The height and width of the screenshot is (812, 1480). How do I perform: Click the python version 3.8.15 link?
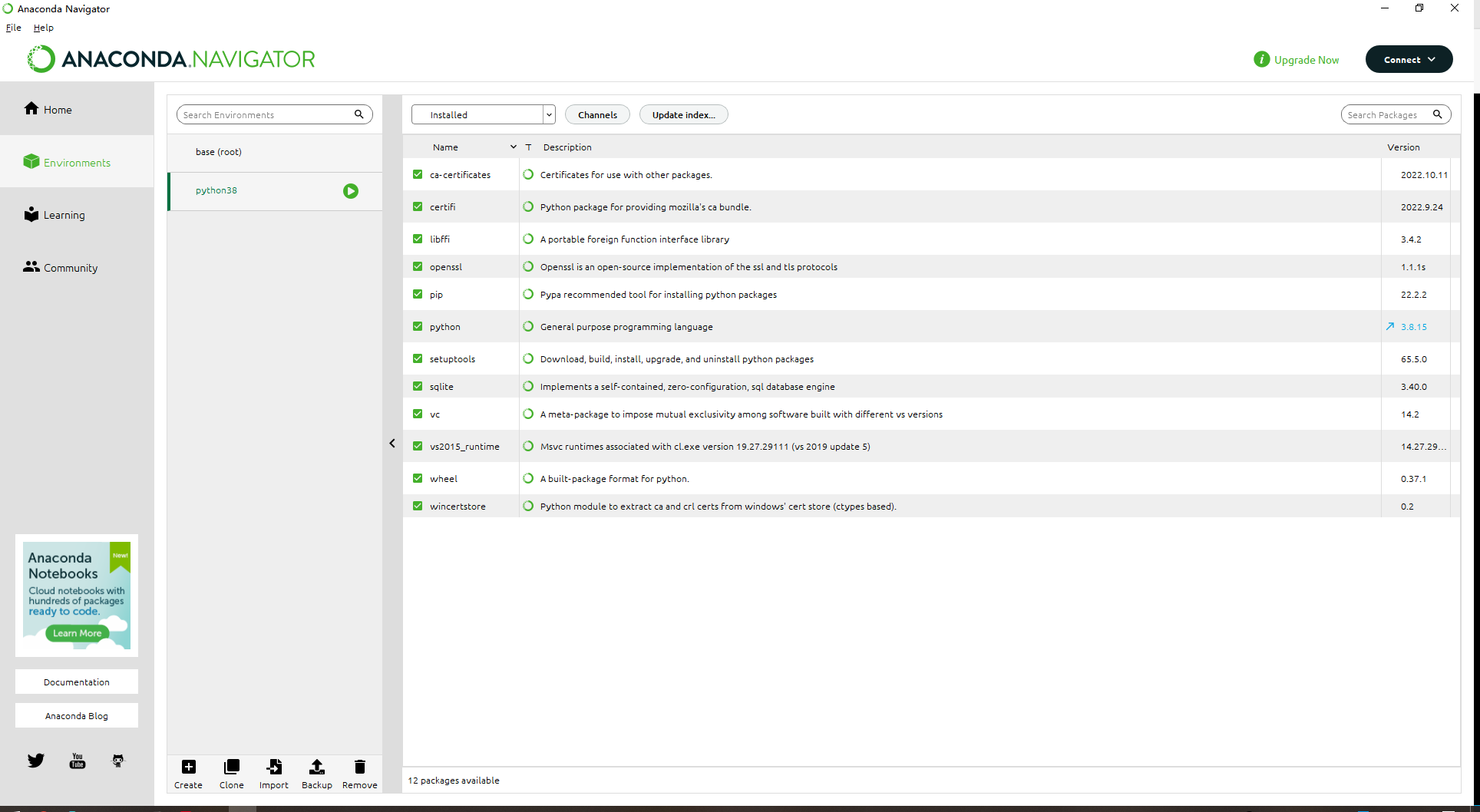[x=1414, y=326]
